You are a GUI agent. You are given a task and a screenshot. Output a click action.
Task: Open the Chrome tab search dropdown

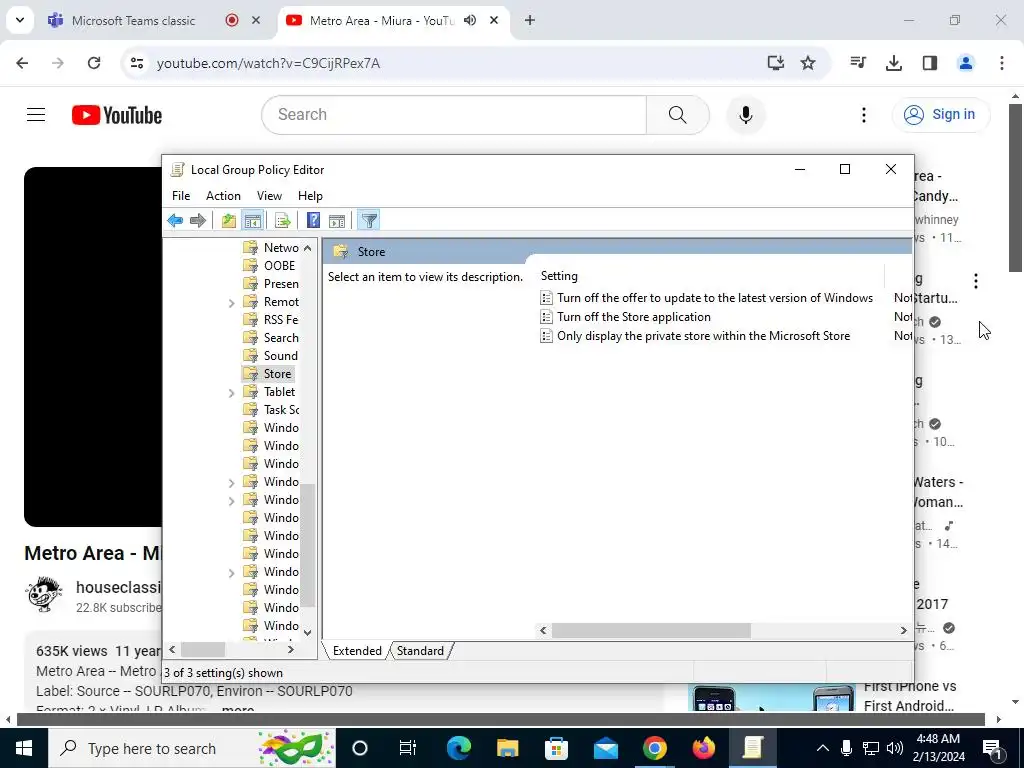point(20,20)
